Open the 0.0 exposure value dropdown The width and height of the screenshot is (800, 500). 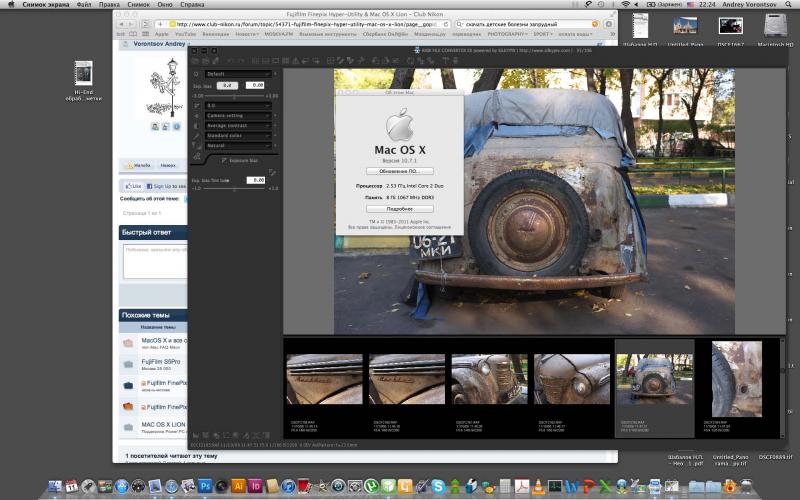tap(237, 106)
